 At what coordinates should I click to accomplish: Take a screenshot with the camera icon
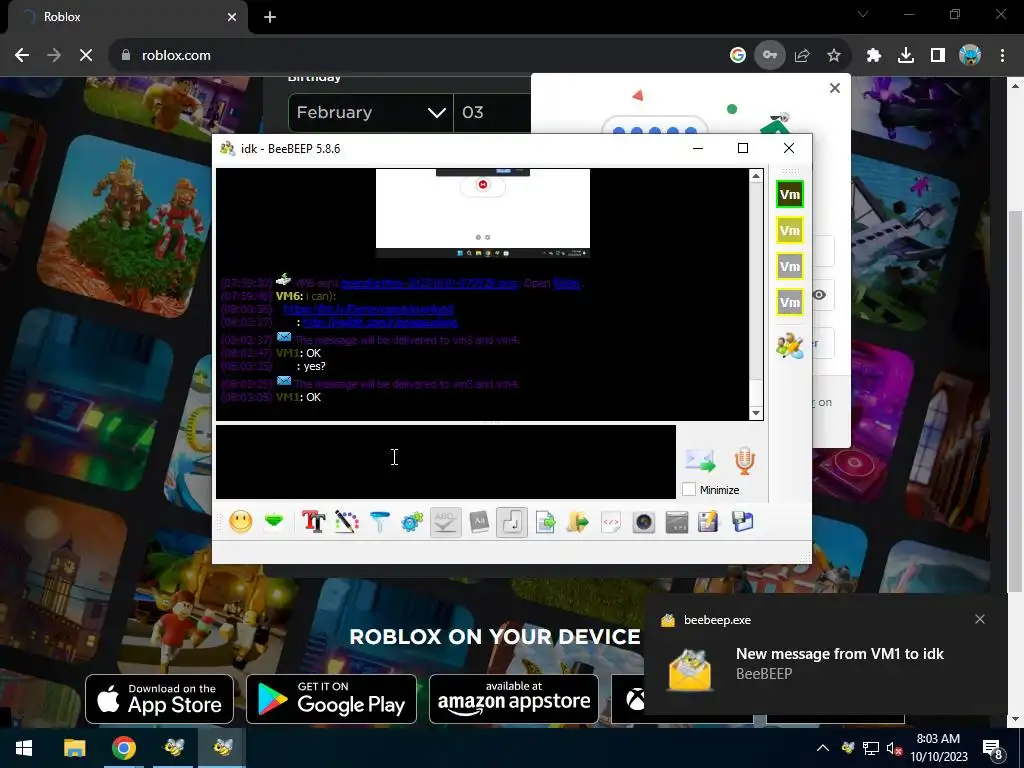[x=644, y=522]
